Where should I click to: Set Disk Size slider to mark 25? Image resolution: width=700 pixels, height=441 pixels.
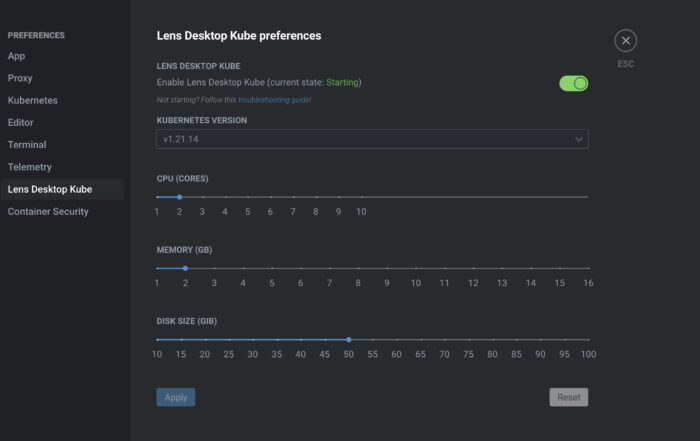229,340
